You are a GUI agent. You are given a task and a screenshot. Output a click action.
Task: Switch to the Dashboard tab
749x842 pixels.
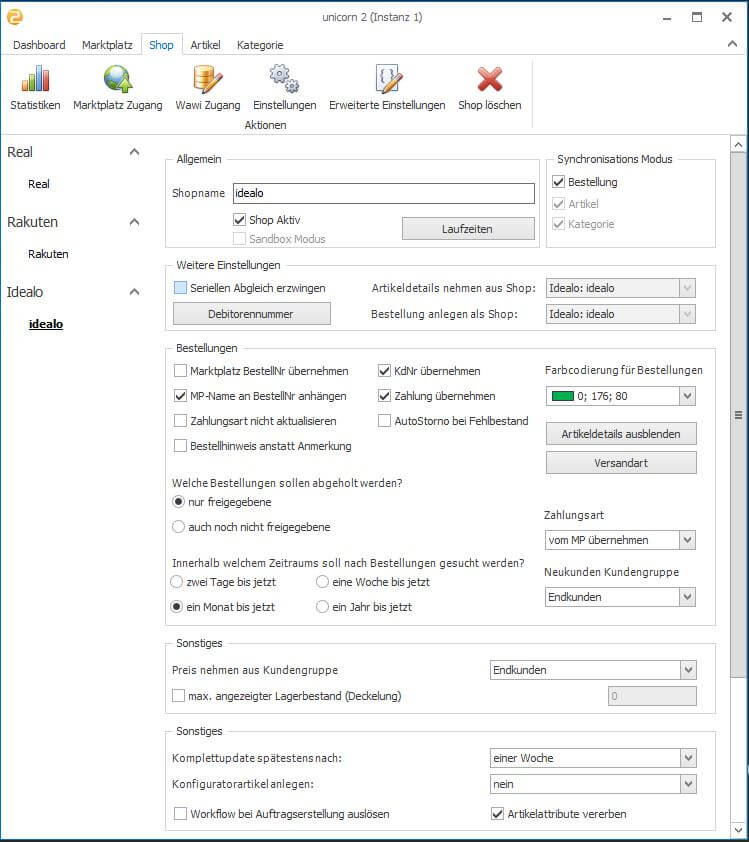[39, 45]
